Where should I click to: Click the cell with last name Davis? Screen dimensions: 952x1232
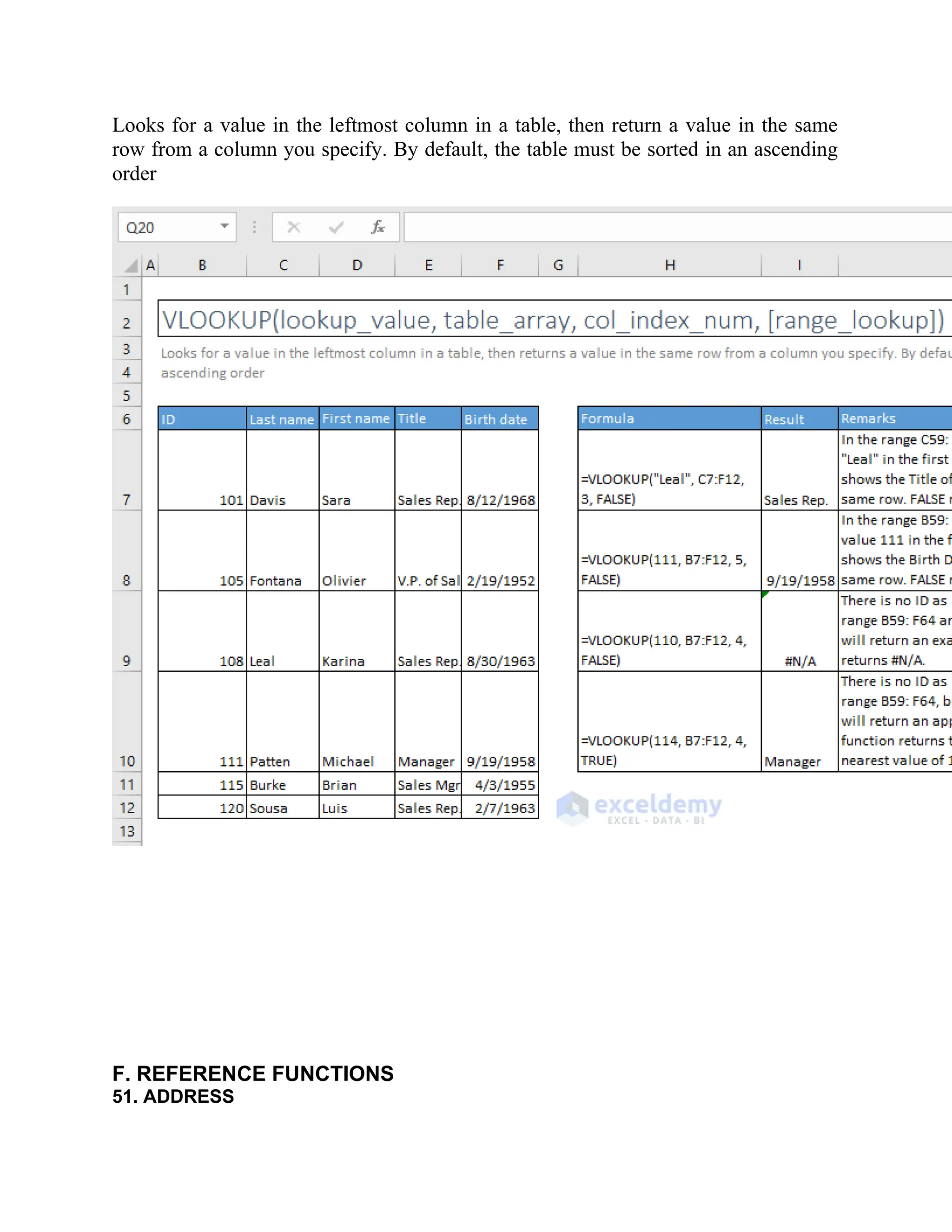pos(283,470)
